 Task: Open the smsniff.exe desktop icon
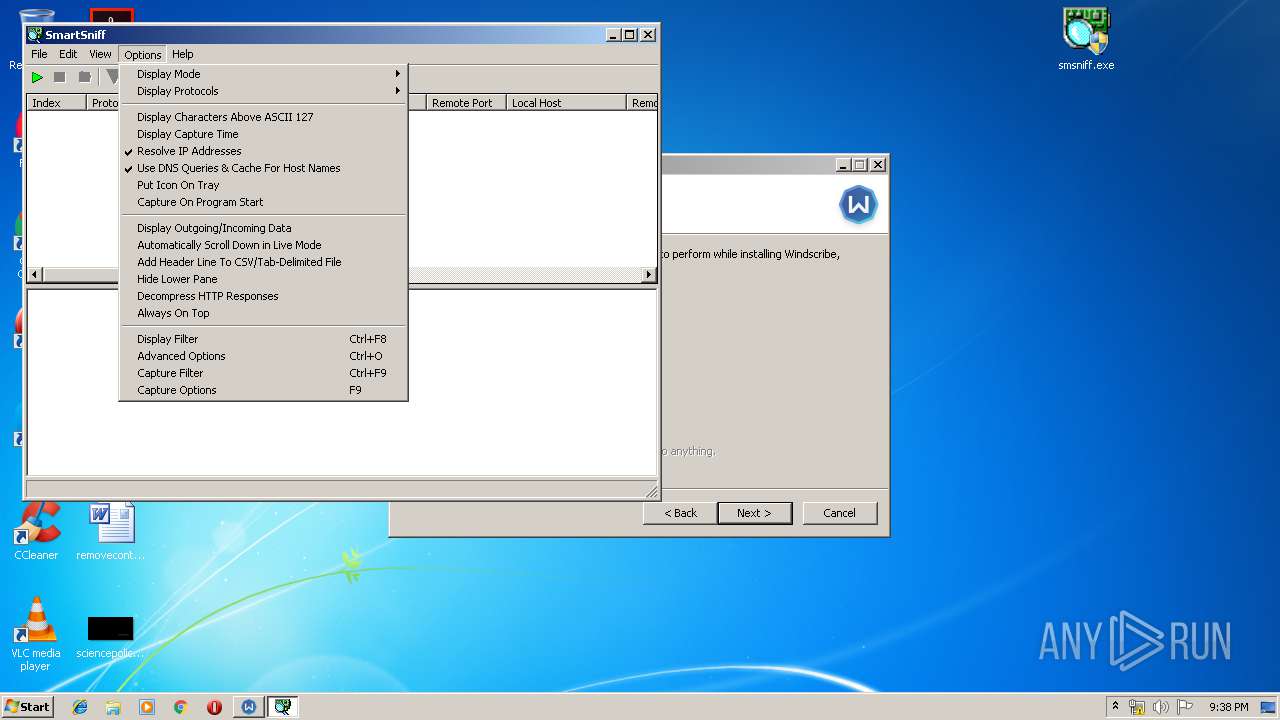tap(1086, 40)
